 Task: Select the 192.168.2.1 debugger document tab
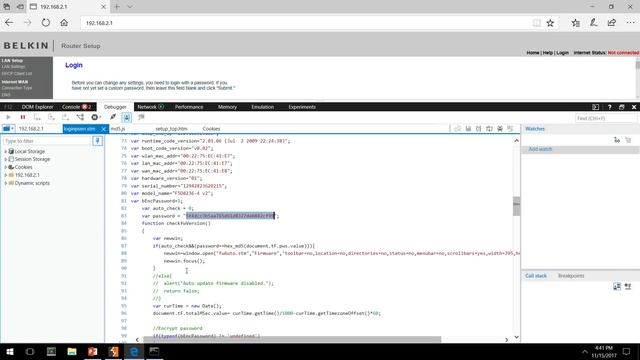(31, 129)
